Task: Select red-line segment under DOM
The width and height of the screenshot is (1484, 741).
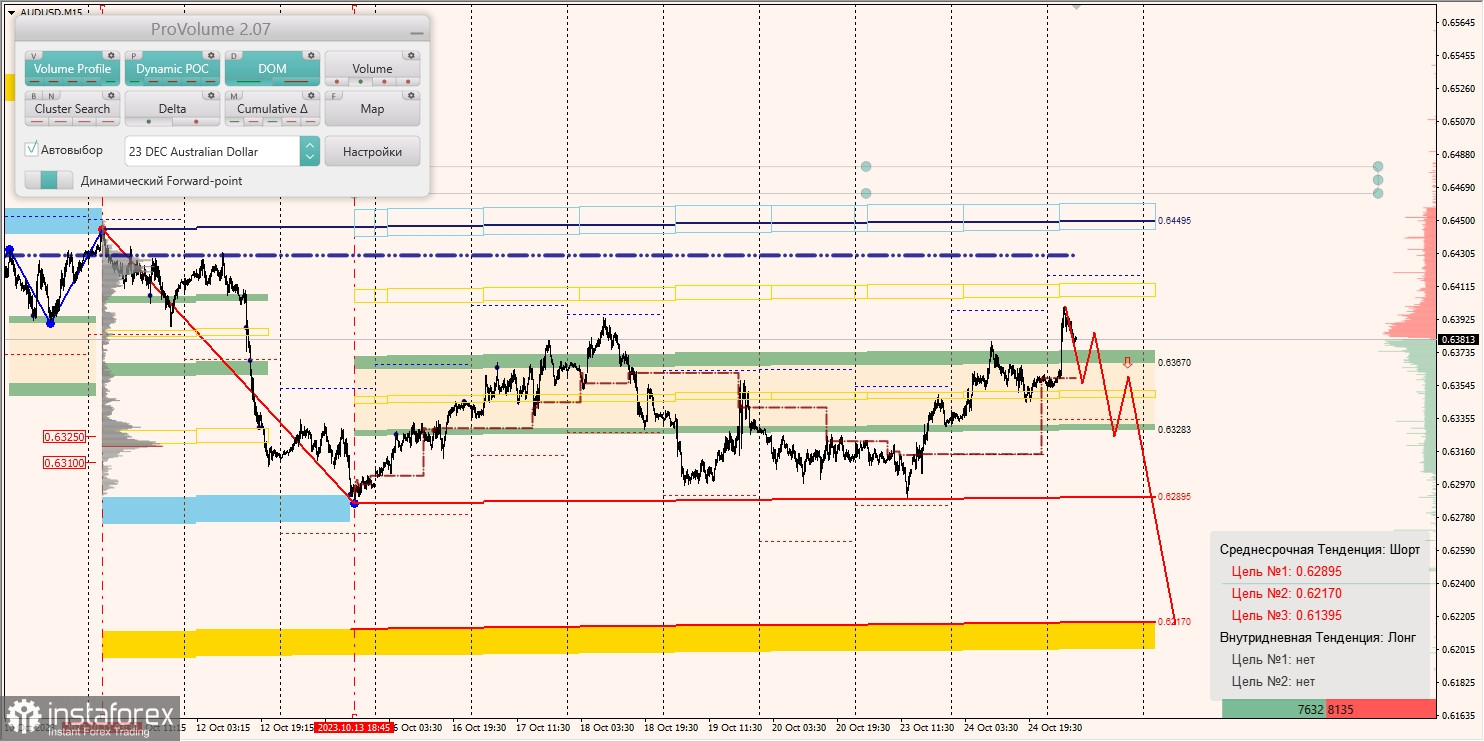Action: tap(296, 82)
